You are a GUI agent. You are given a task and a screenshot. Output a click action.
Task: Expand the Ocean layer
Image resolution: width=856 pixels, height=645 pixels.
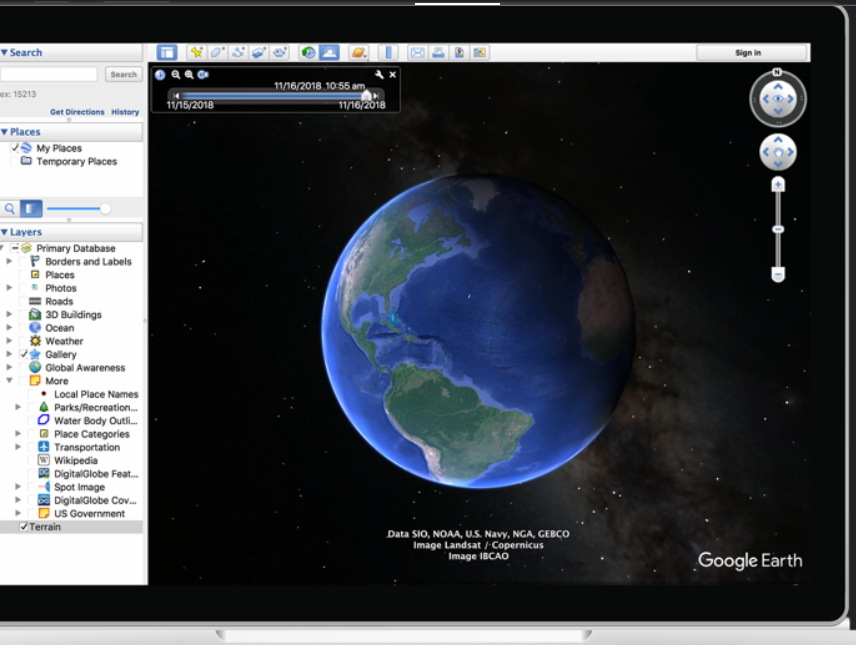point(9,328)
